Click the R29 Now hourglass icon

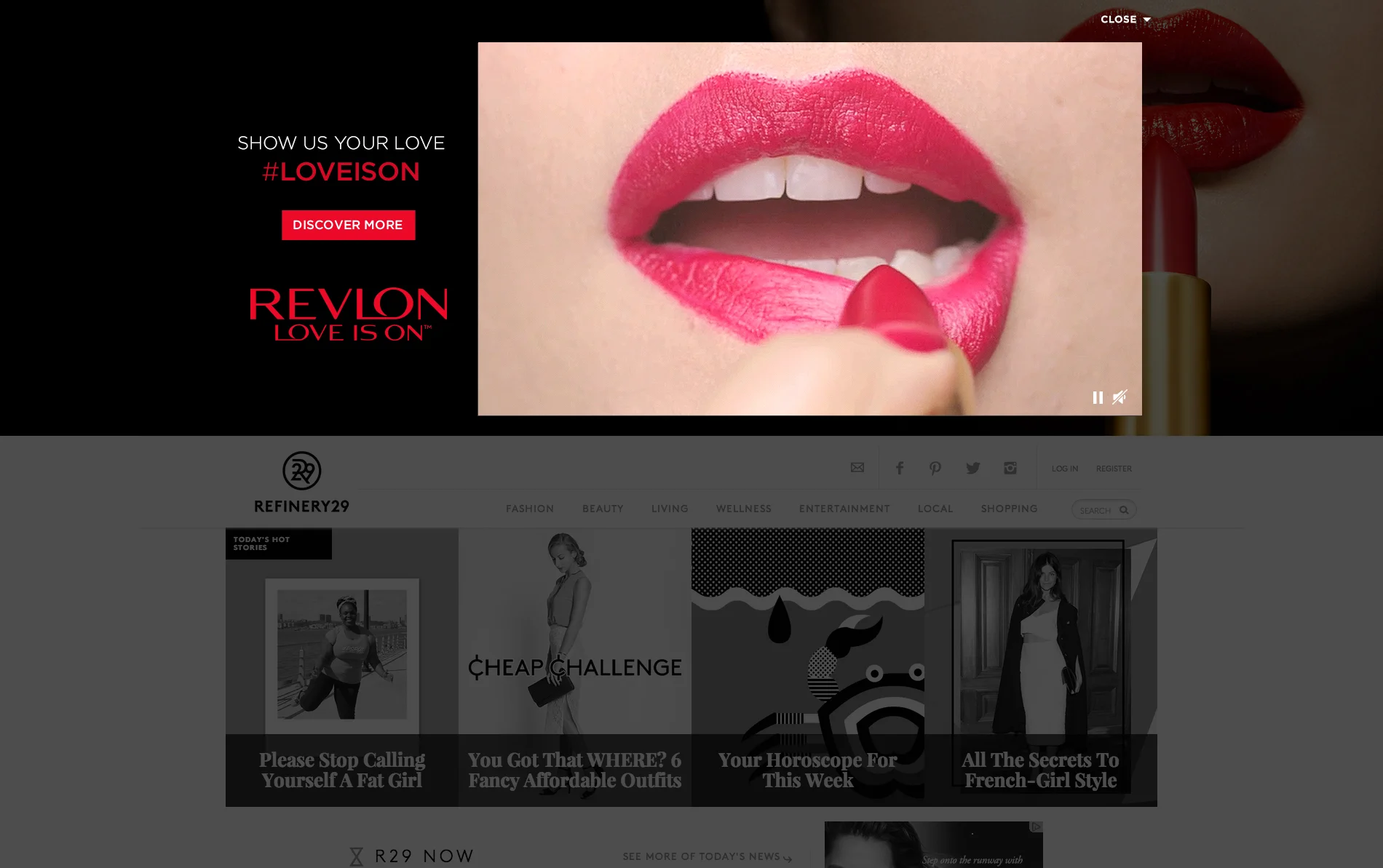click(x=356, y=856)
